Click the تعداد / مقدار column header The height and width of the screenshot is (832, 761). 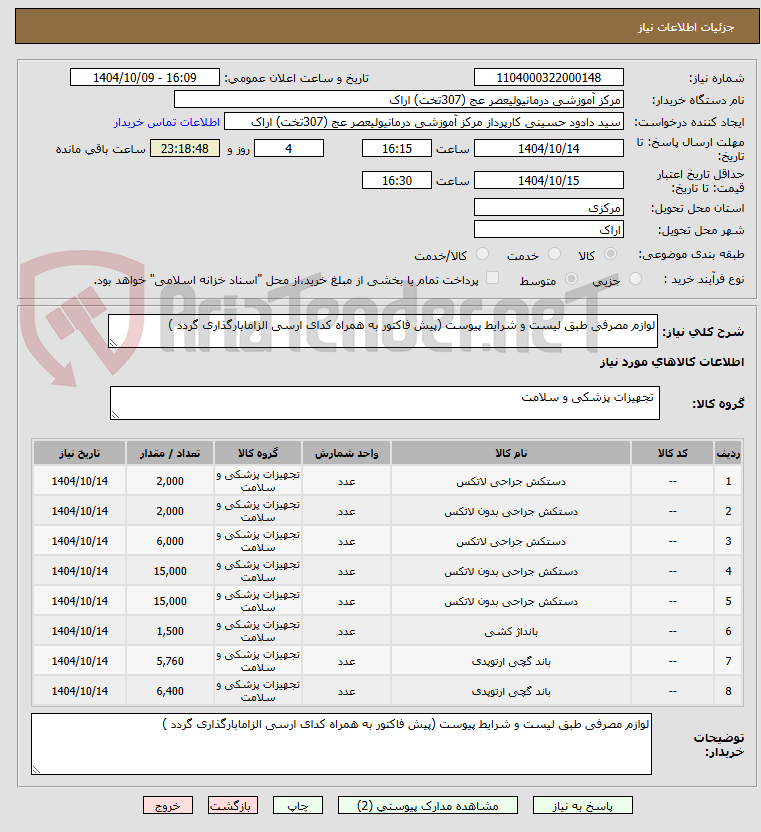[x=170, y=453]
